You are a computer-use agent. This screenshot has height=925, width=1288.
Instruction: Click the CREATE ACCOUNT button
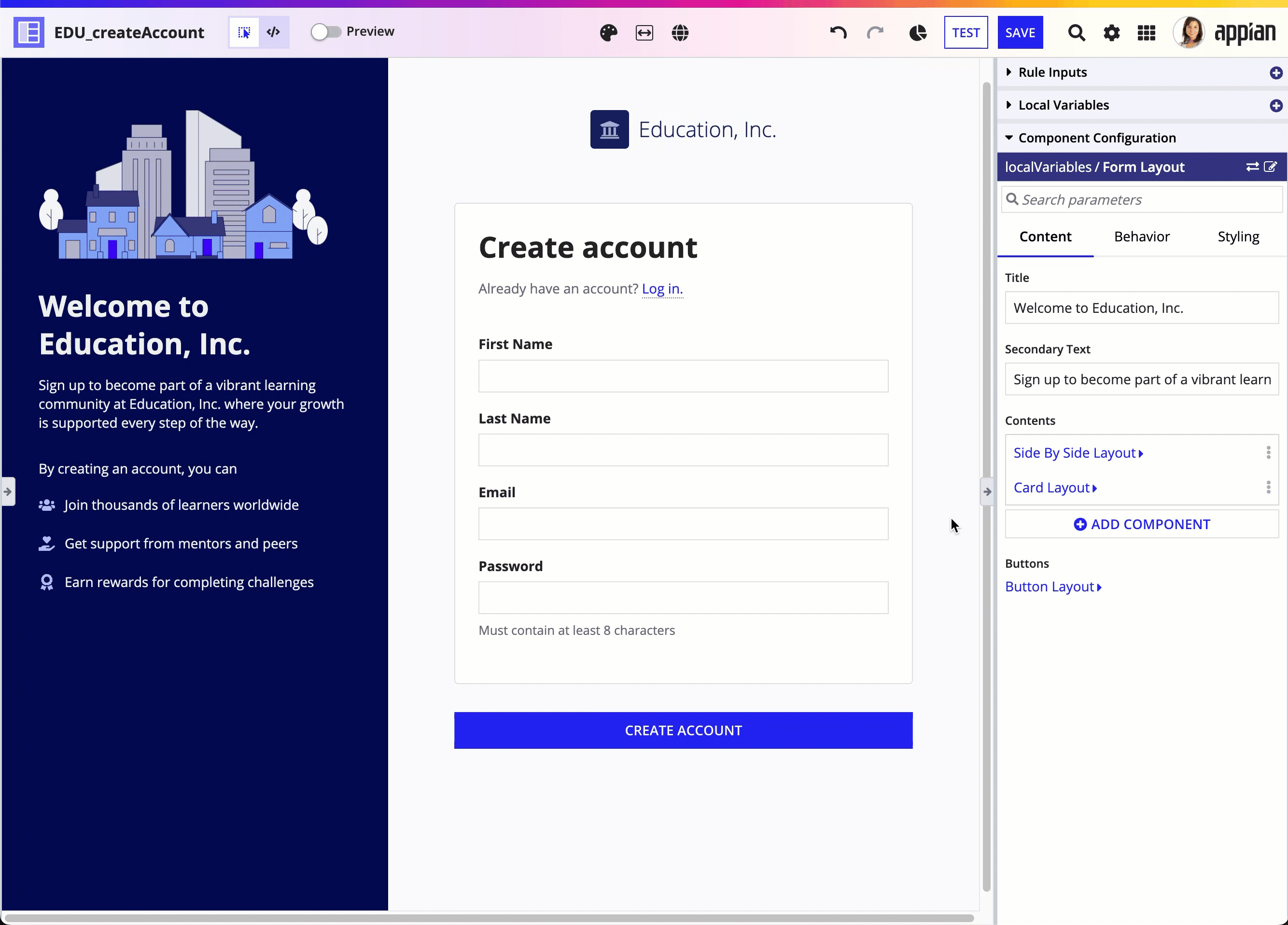point(683,730)
